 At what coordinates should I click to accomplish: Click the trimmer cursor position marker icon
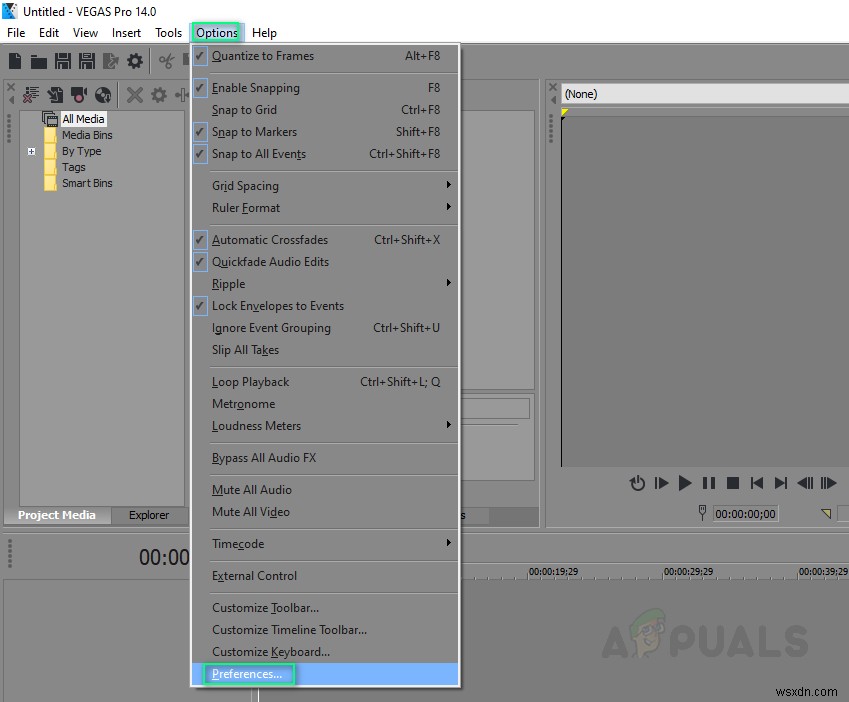coord(702,513)
